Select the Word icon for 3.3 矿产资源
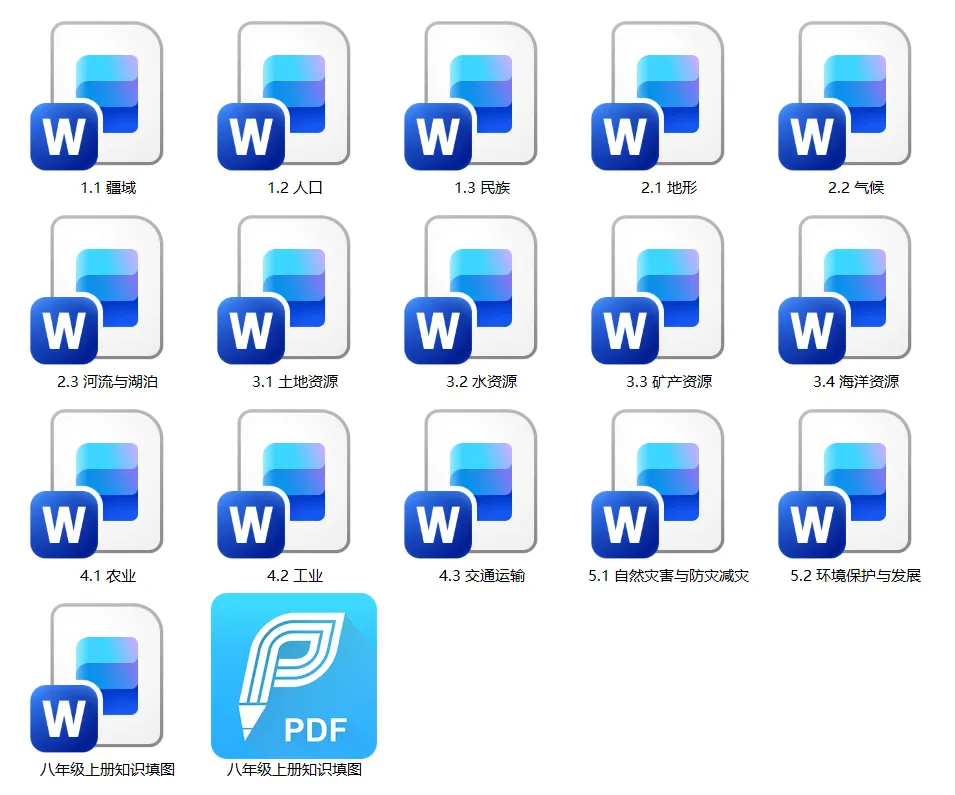 [x=657, y=290]
